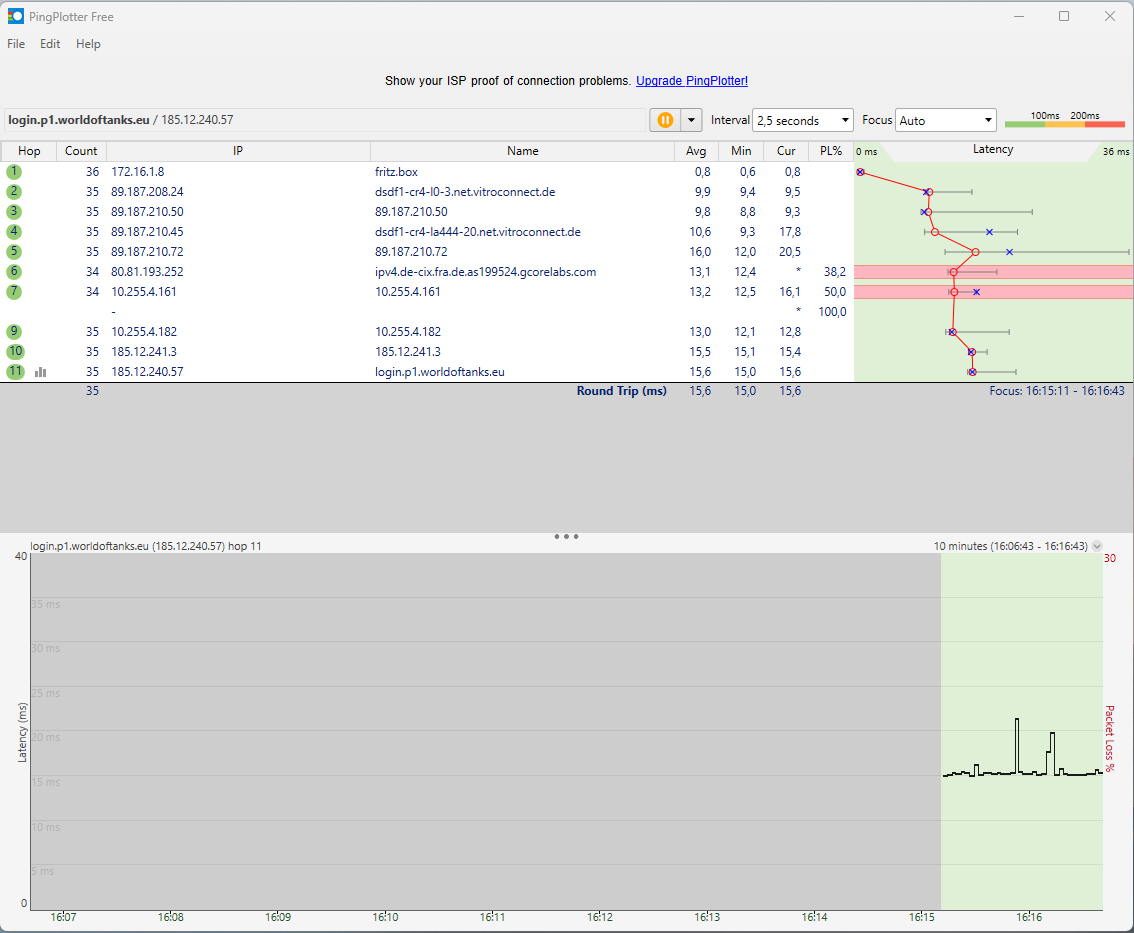Select hop 7 green circle icon

pos(14,291)
